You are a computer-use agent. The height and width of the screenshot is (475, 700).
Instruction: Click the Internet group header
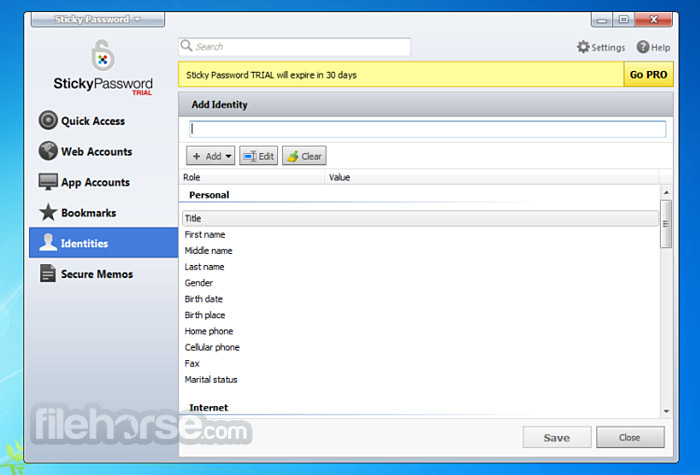coord(208,407)
